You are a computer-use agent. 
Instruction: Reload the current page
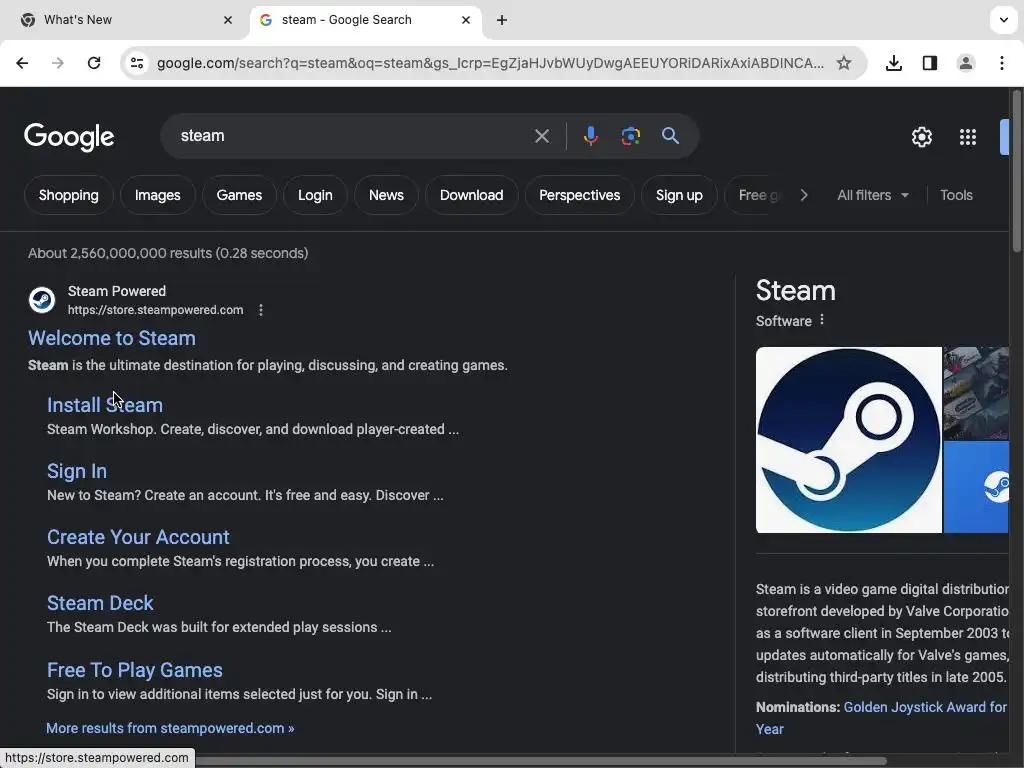pyautogui.click(x=94, y=63)
